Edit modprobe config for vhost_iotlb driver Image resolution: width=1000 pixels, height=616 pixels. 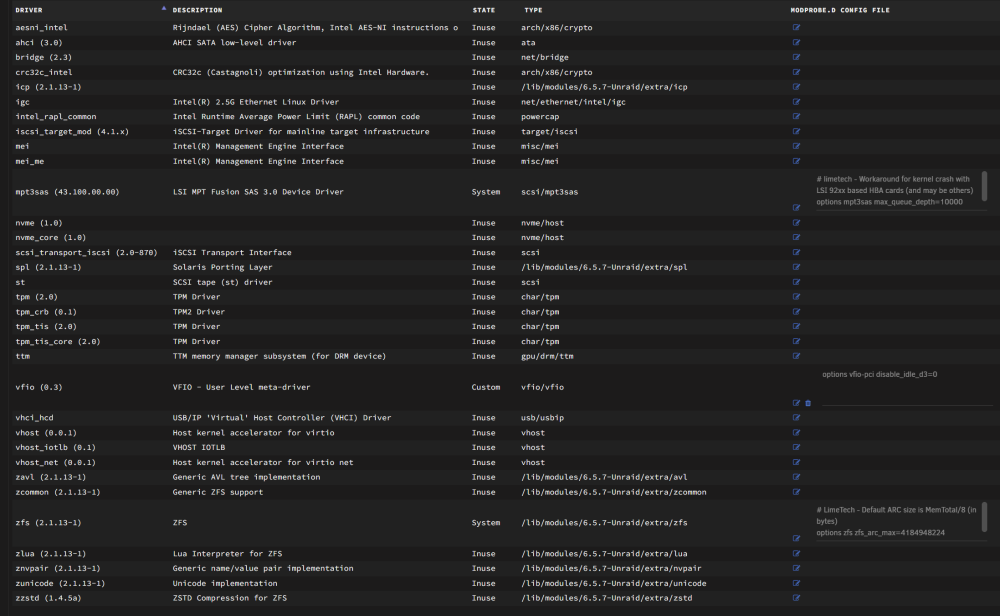tap(796, 447)
